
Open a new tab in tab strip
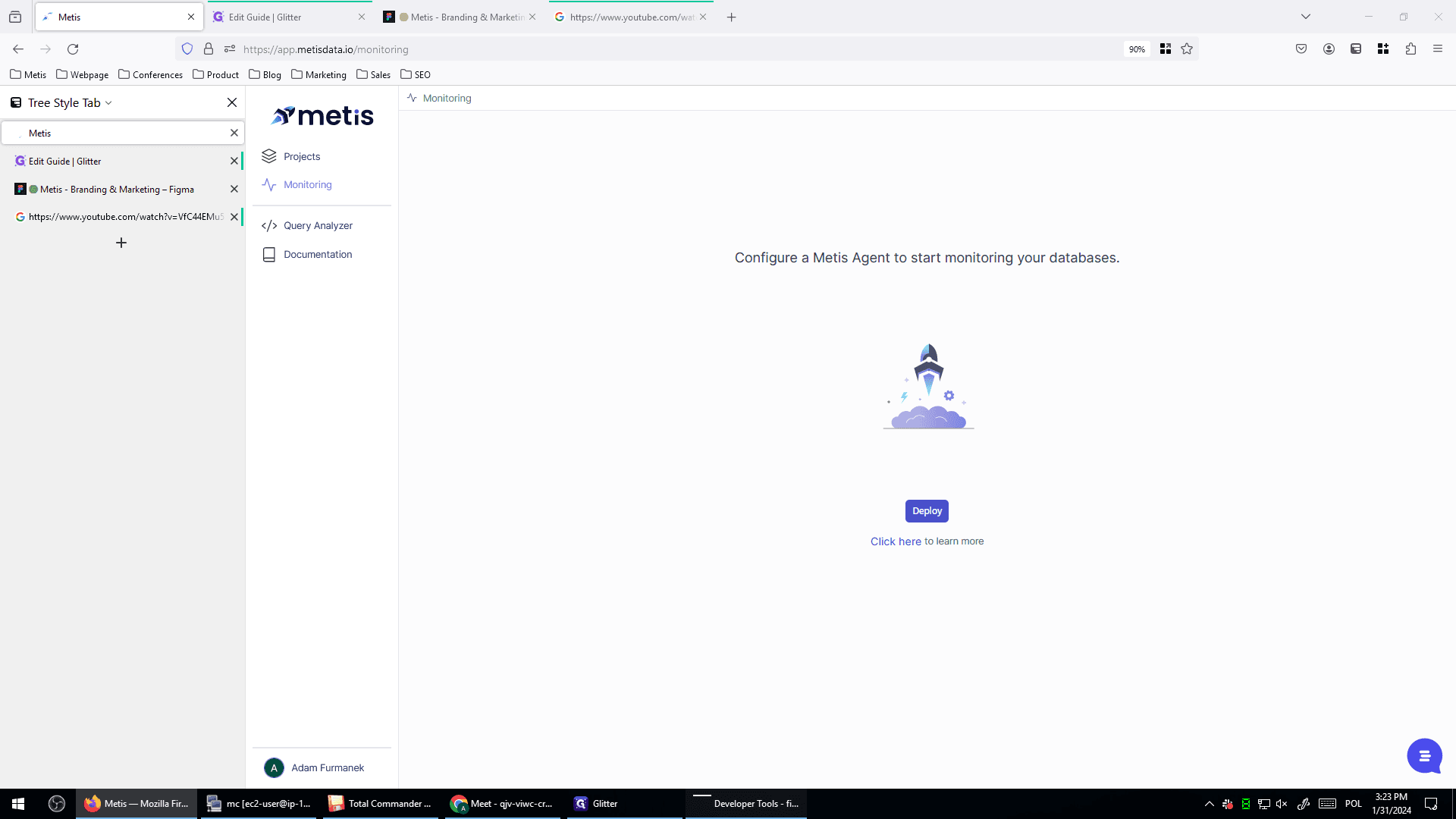point(731,17)
